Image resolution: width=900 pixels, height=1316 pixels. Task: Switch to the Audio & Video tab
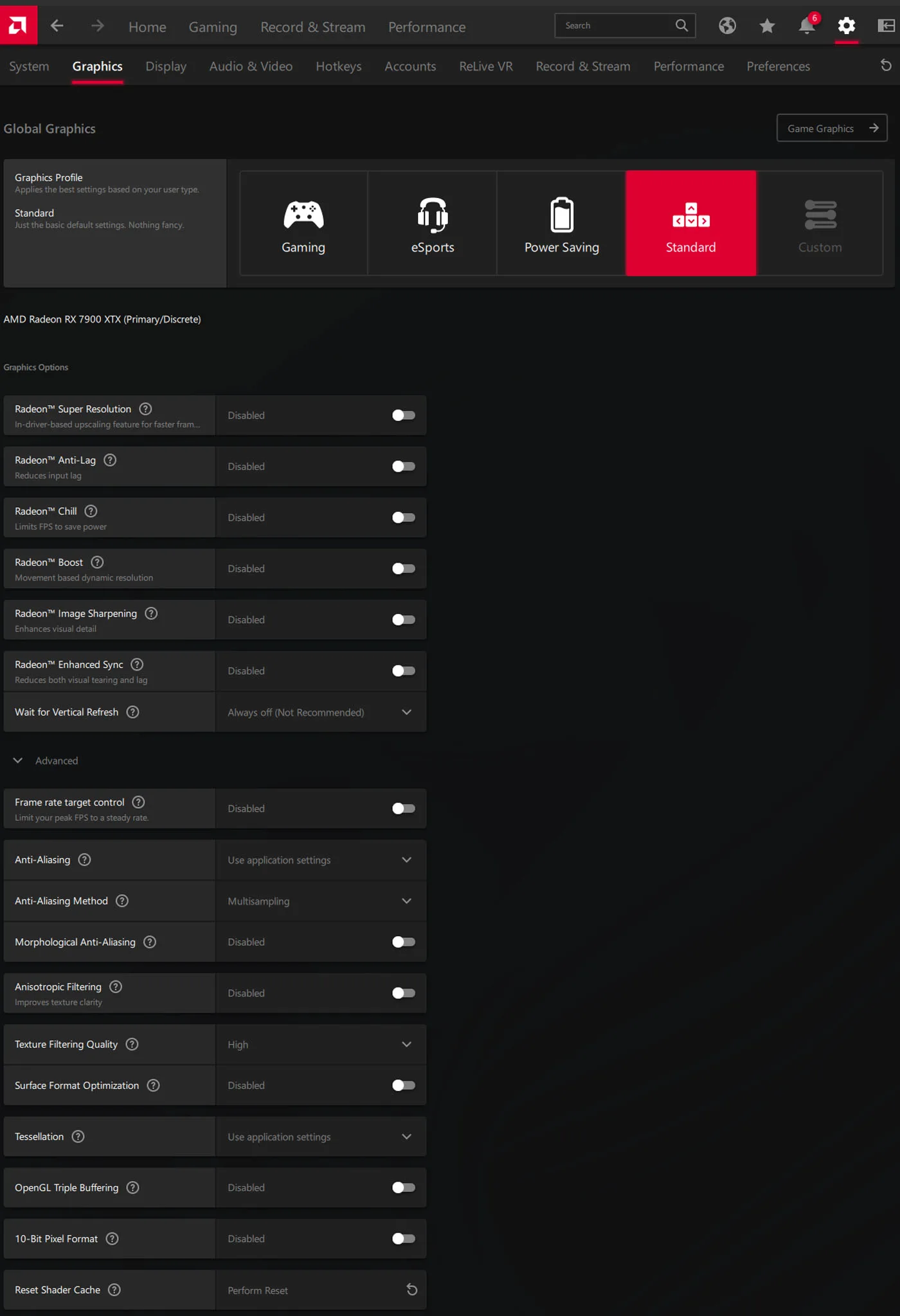click(251, 66)
